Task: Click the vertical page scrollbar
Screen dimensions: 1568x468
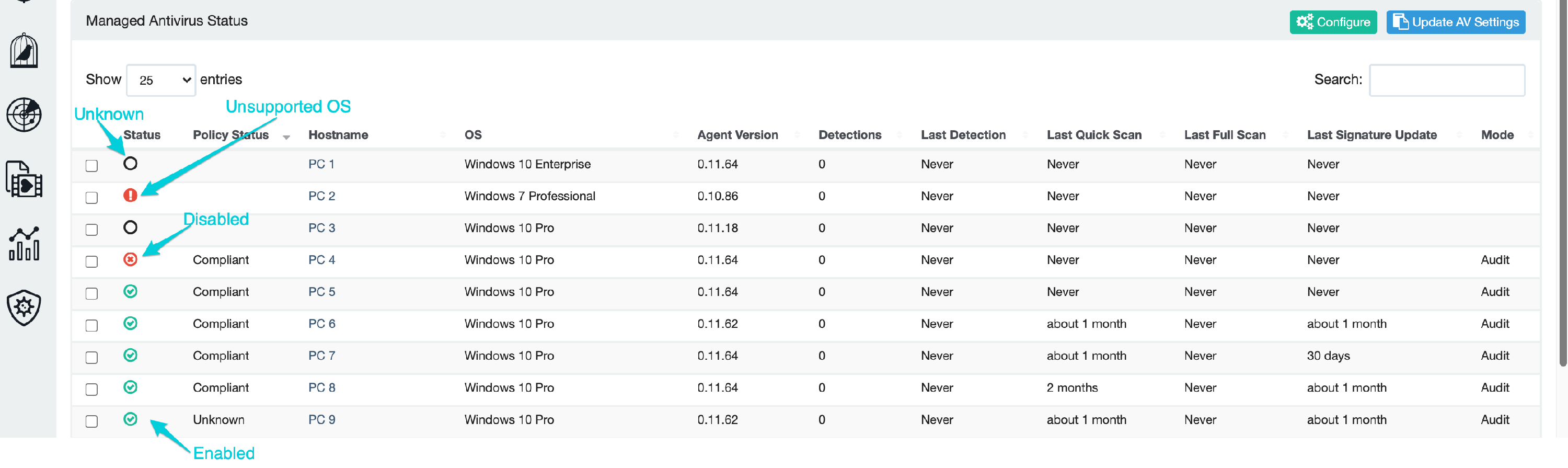Action: [x=1563, y=182]
